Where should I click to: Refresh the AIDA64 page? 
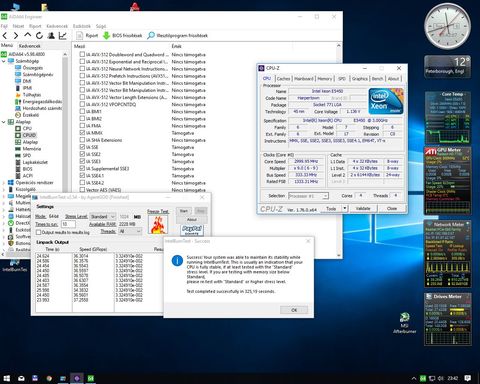[x=39, y=35]
